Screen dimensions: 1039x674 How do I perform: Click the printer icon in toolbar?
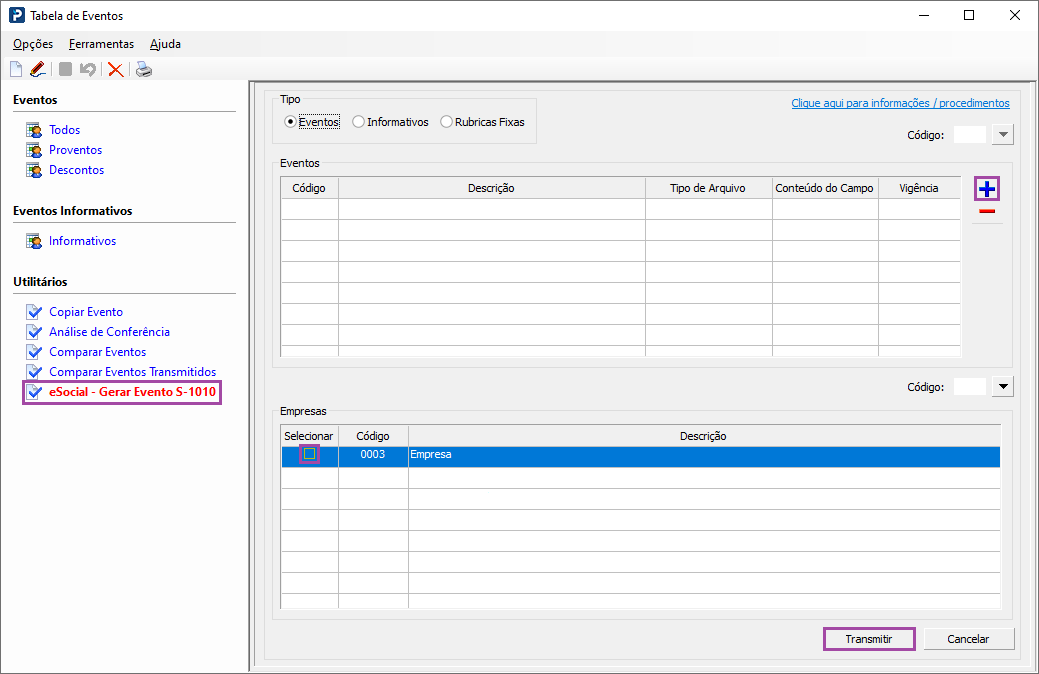click(144, 69)
